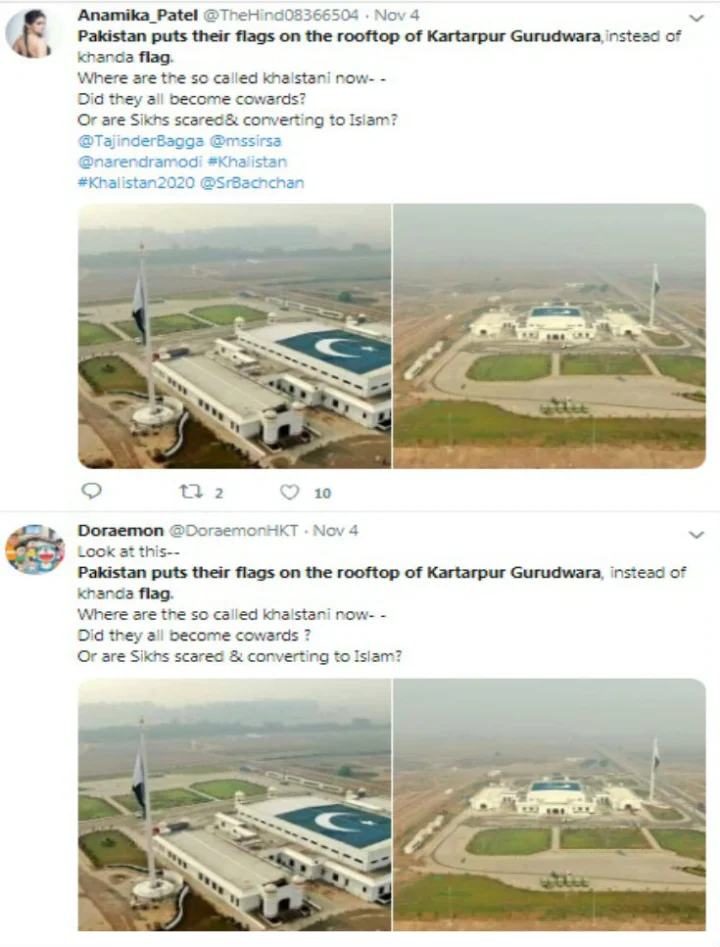Open the Doraemon avatar image

34,549
